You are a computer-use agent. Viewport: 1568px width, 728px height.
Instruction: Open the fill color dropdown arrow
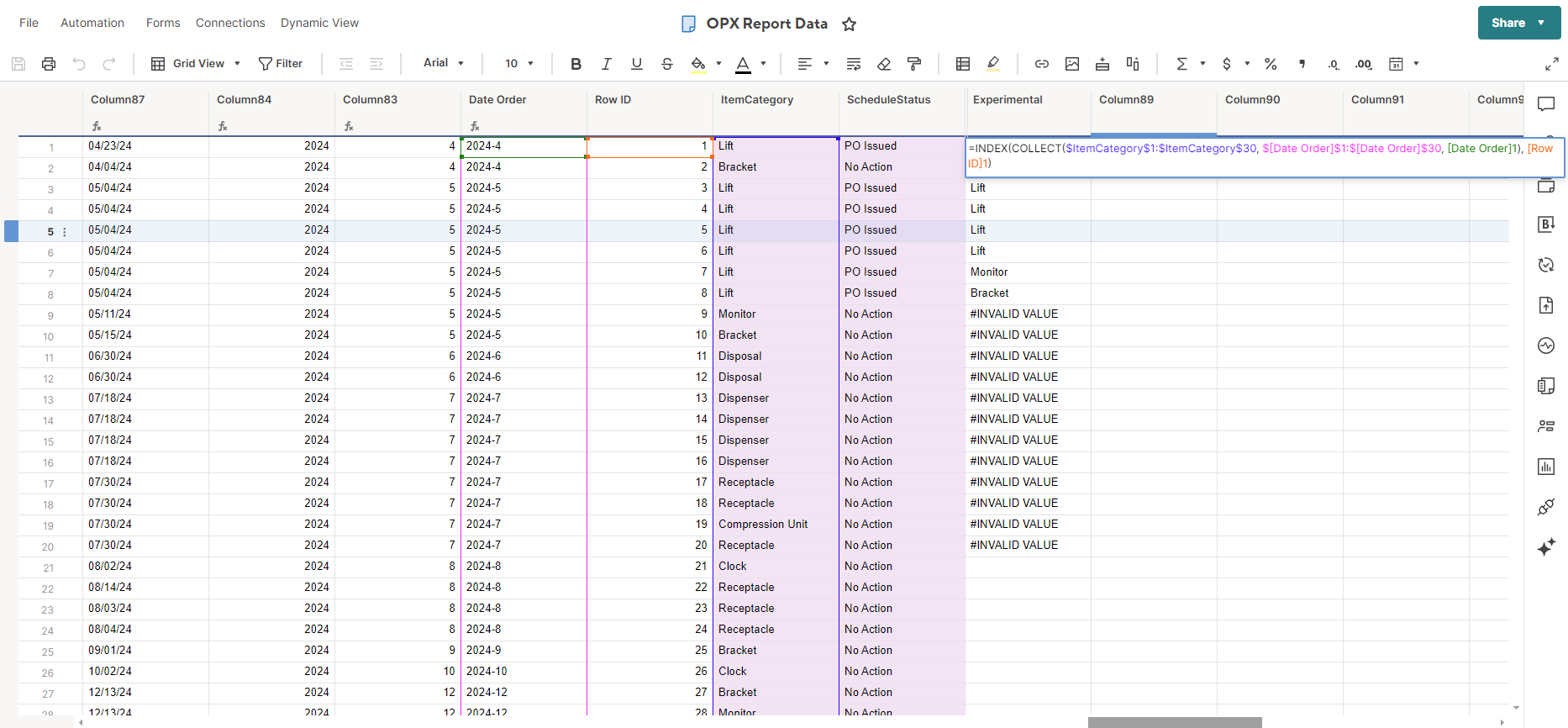click(x=718, y=64)
